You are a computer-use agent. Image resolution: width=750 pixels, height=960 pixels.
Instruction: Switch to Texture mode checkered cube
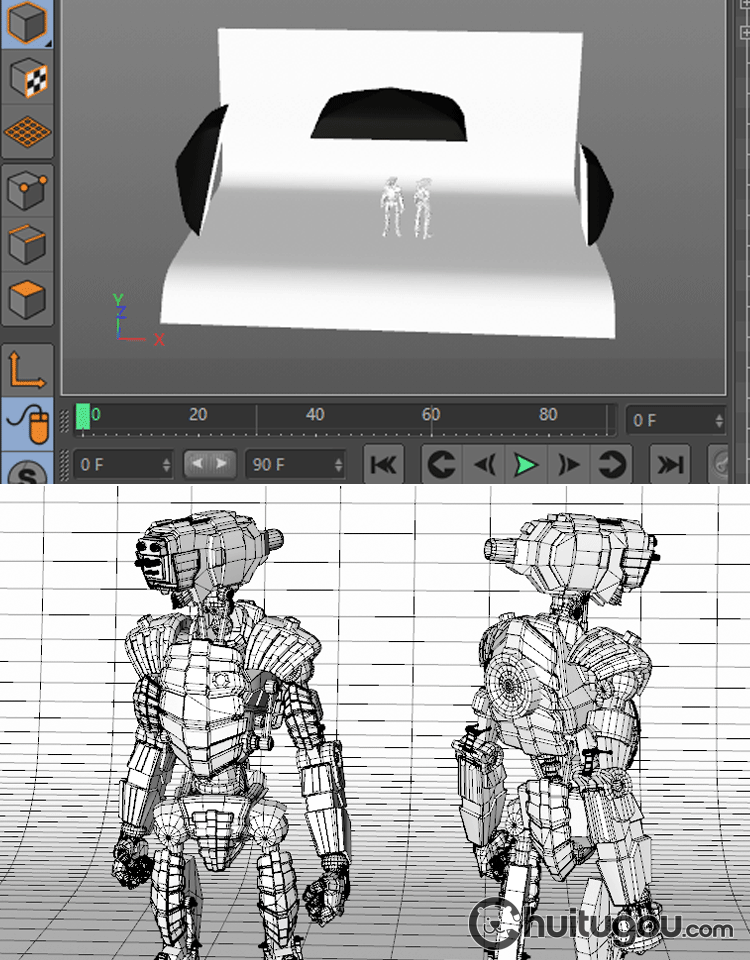pos(27,77)
